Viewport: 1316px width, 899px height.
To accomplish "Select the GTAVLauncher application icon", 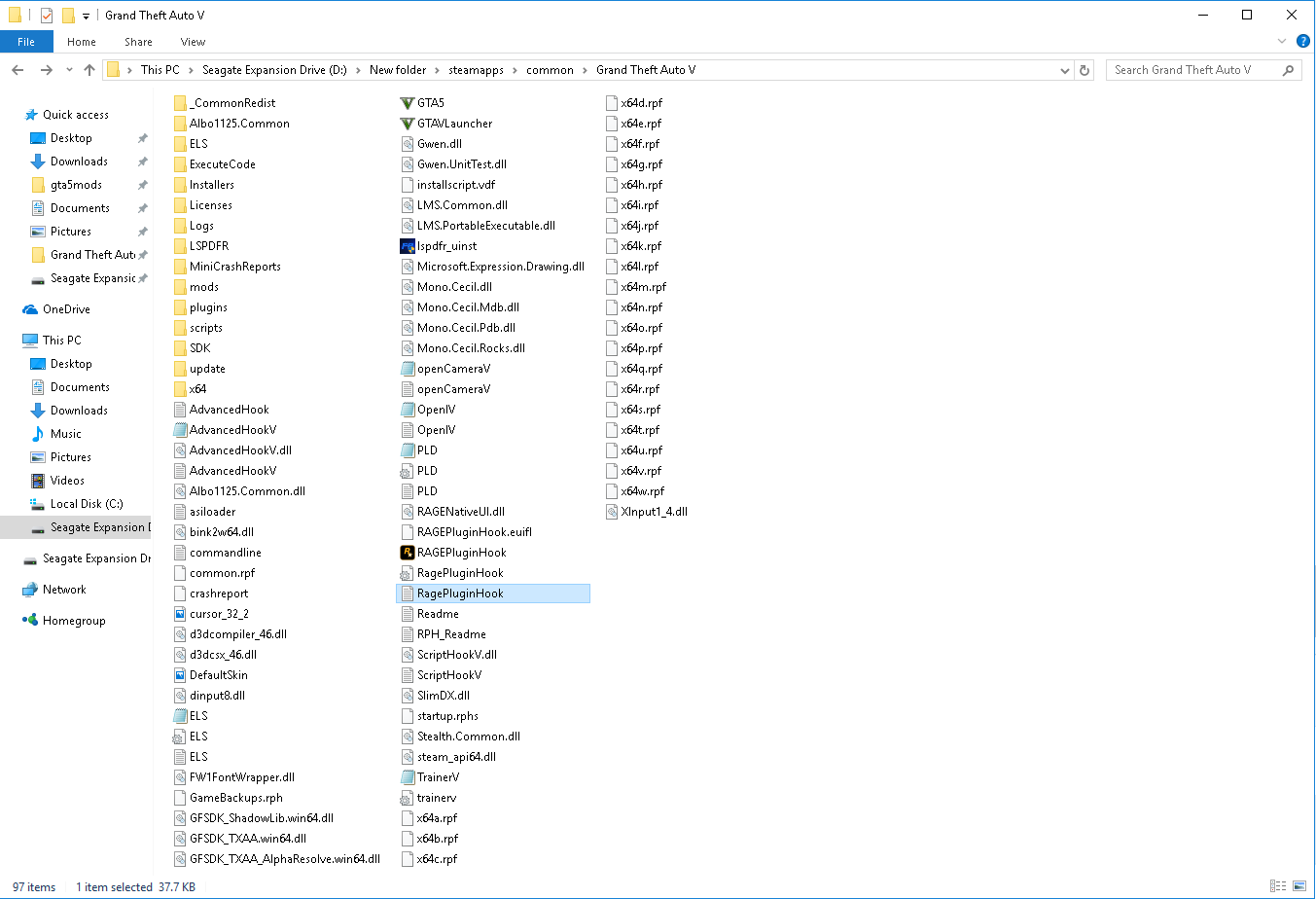I will pos(408,124).
